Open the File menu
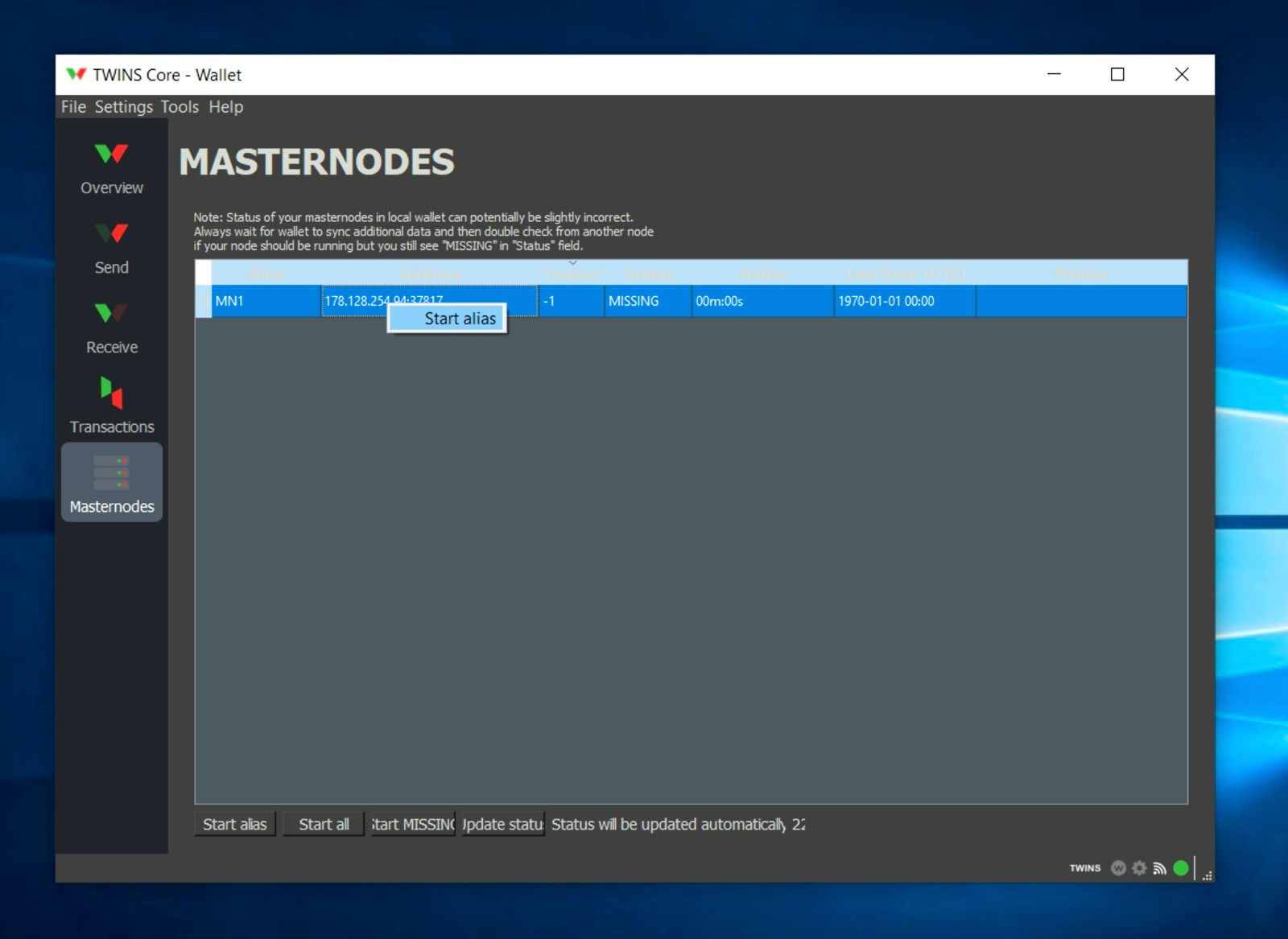Image resolution: width=1288 pixels, height=939 pixels. tap(72, 107)
